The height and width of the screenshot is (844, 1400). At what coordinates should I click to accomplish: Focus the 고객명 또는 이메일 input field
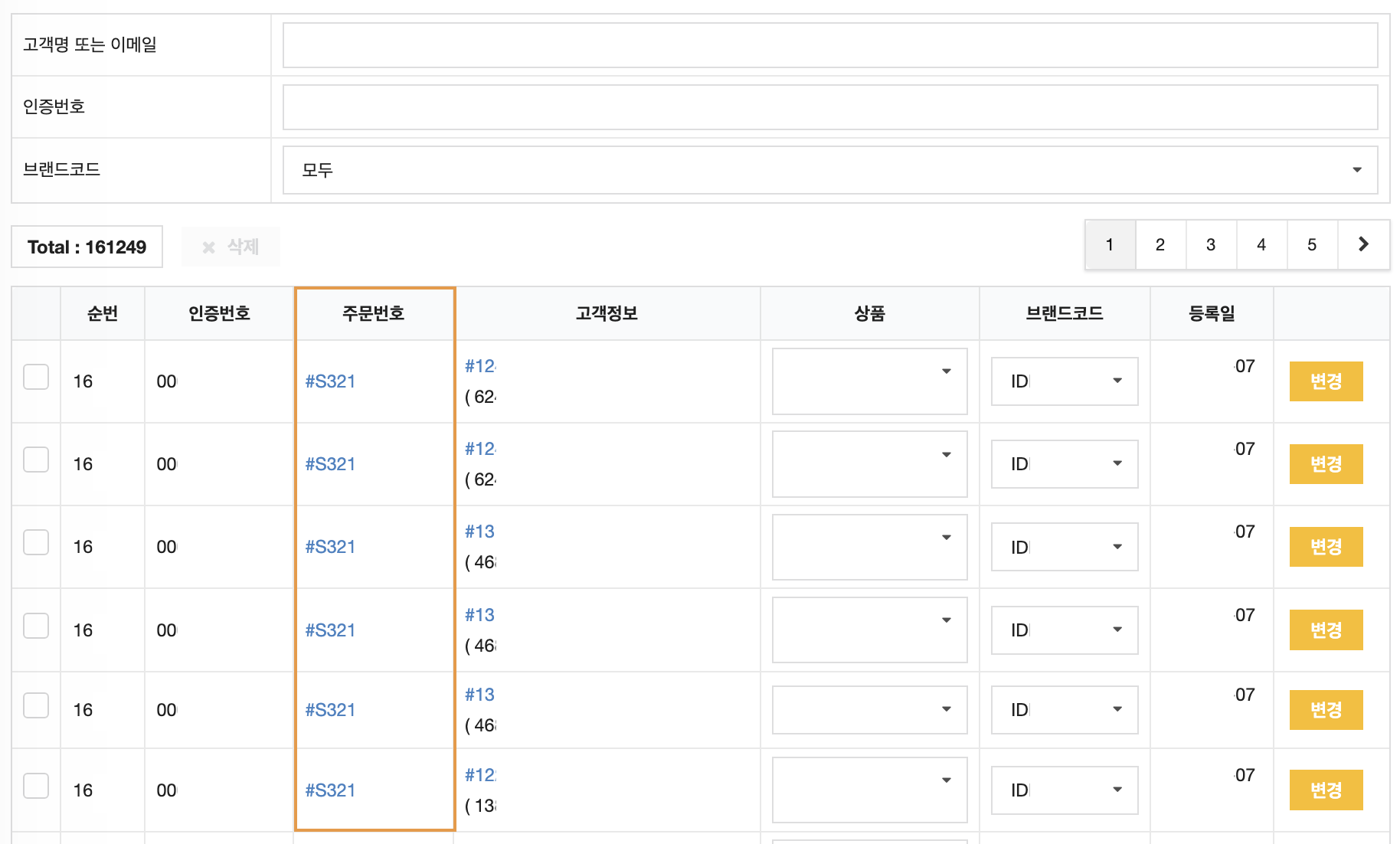(830, 45)
